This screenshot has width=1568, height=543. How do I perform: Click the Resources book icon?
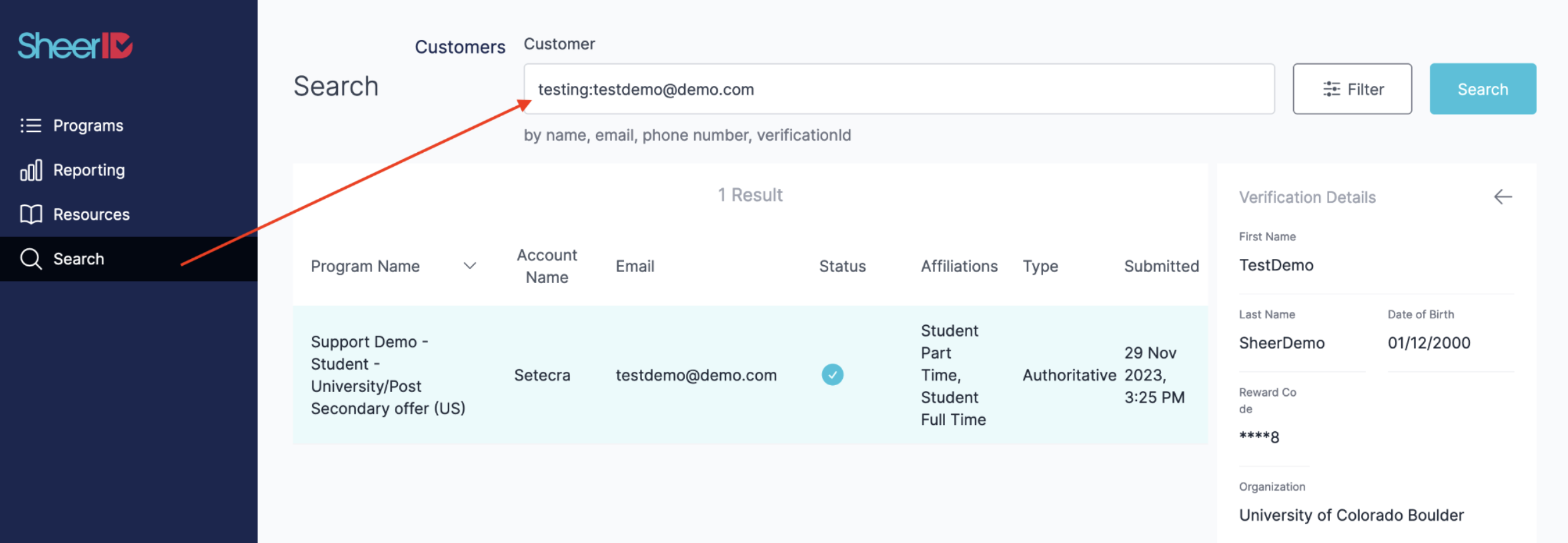point(30,215)
